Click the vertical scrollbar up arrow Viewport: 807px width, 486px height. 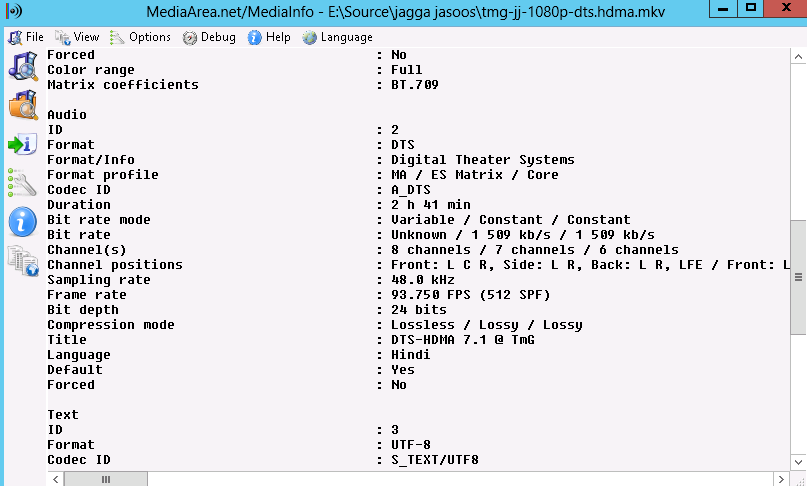(797, 57)
